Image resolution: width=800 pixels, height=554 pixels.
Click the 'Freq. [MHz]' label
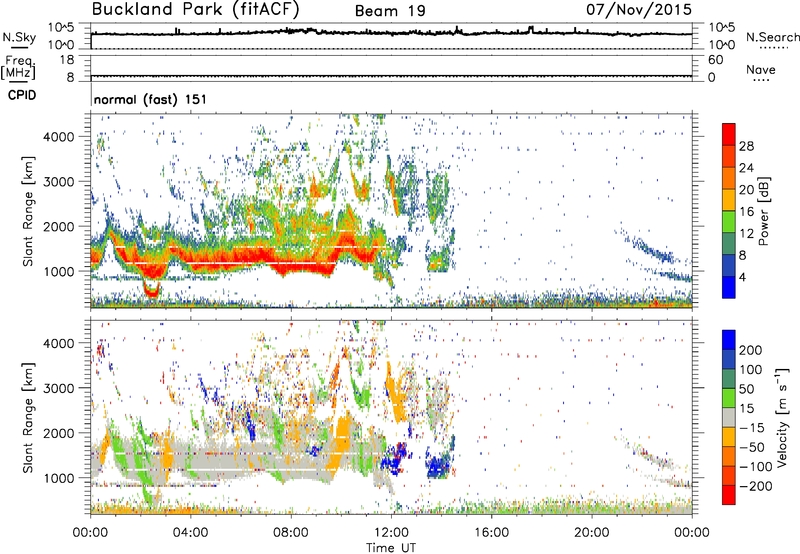click(x=18, y=67)
